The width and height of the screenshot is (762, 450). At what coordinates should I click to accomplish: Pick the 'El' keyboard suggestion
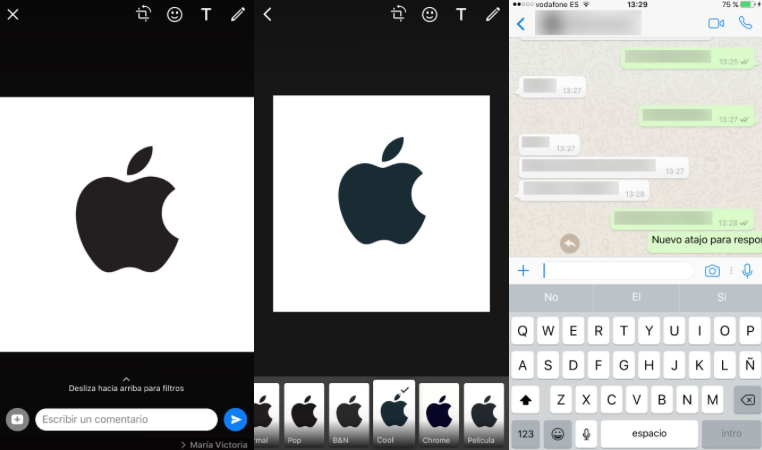click(636, 297)
